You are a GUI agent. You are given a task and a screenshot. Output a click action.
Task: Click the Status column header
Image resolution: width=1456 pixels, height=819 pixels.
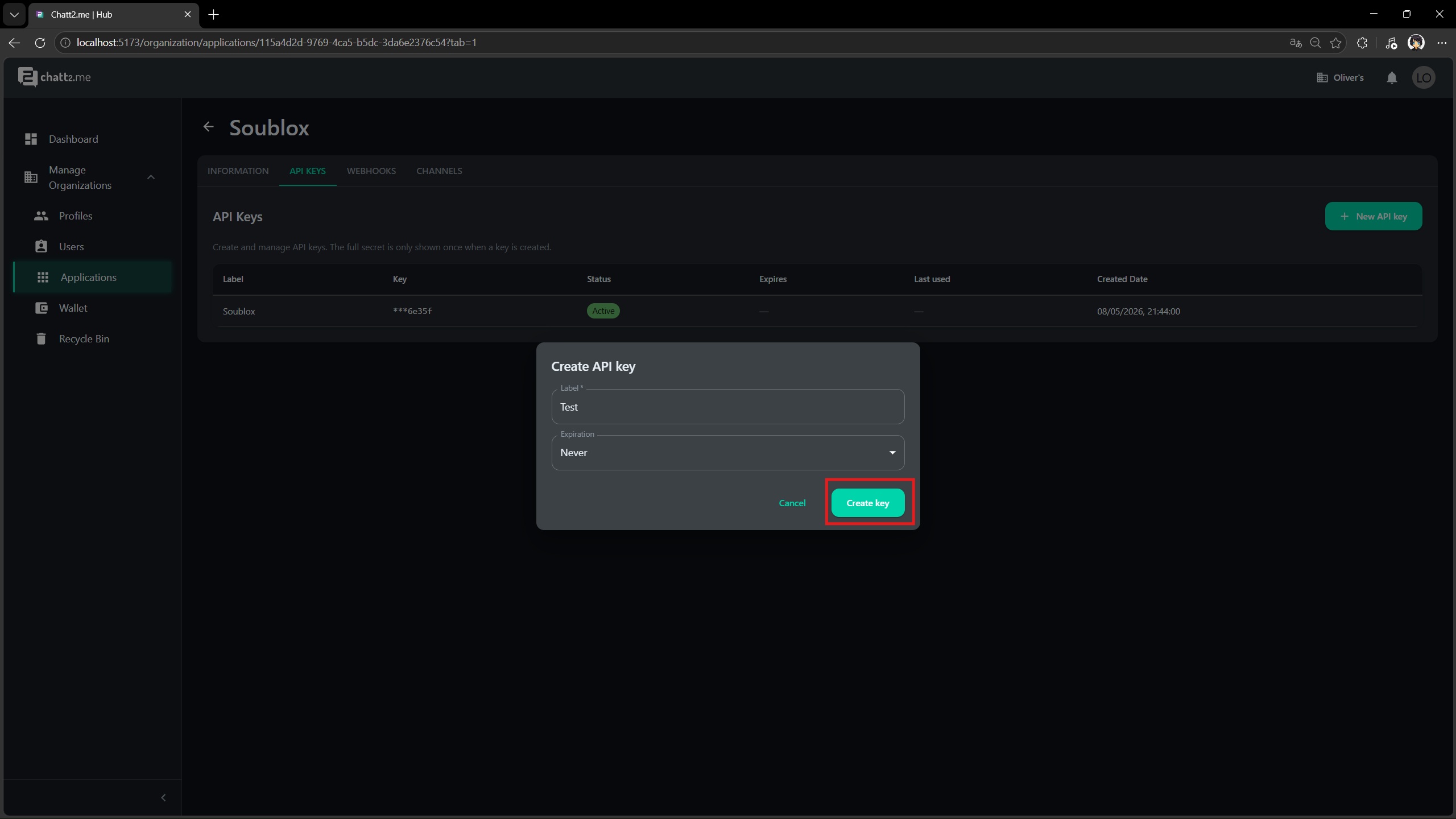pos(598,279)
